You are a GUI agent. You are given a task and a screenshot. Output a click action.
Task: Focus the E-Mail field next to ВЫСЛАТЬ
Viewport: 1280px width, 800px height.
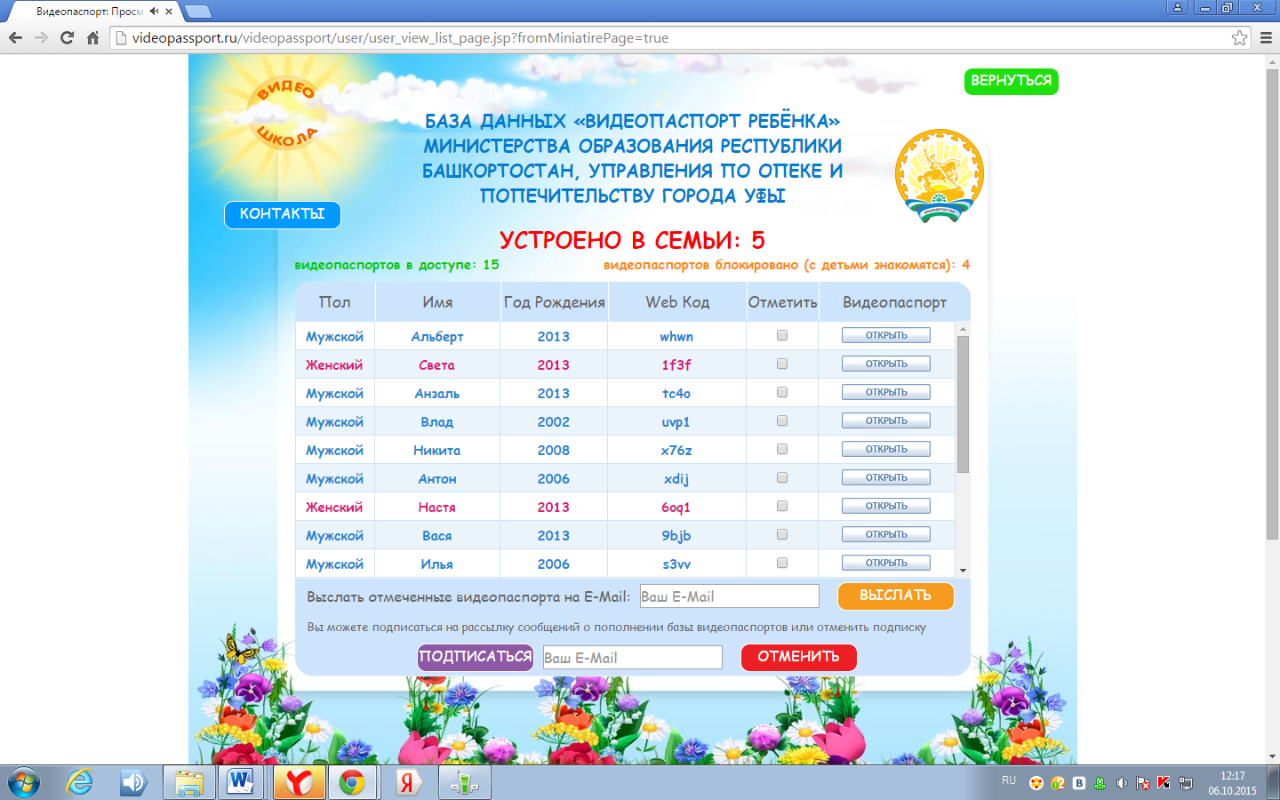click(729, 596)
